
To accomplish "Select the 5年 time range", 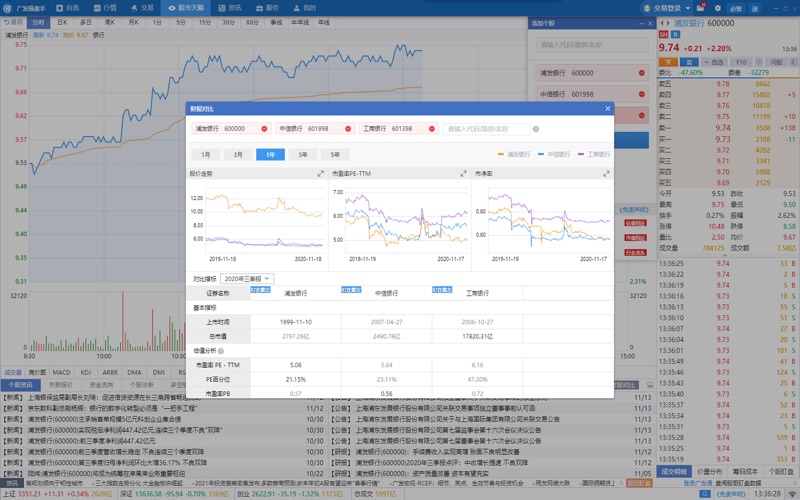I will click(x=334, y=155).
